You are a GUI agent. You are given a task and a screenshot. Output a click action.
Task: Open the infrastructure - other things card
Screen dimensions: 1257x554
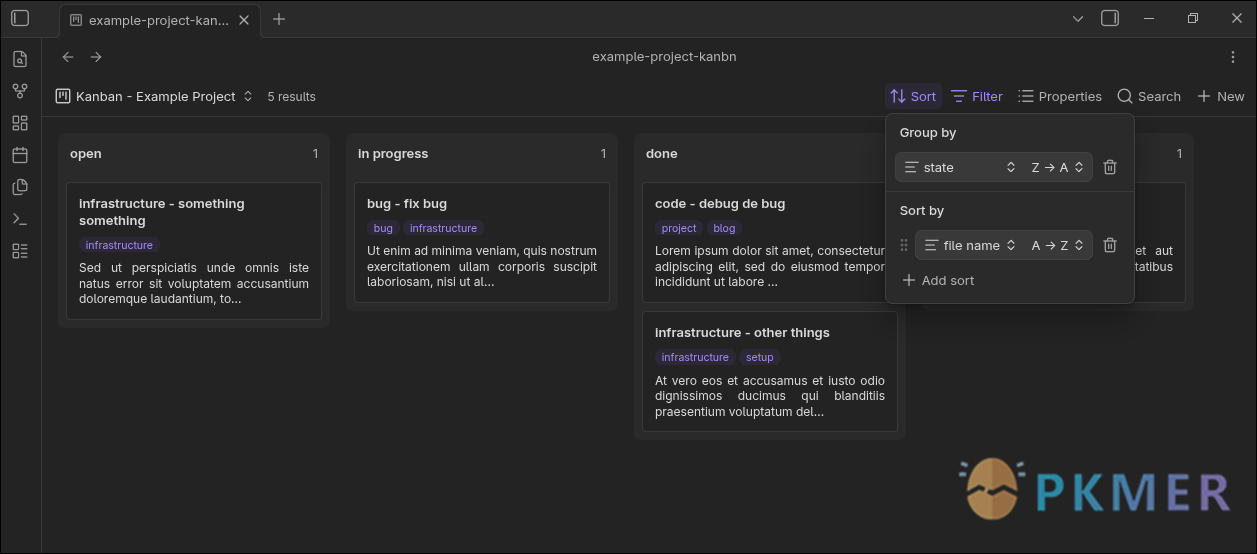(x=770, y=371)
